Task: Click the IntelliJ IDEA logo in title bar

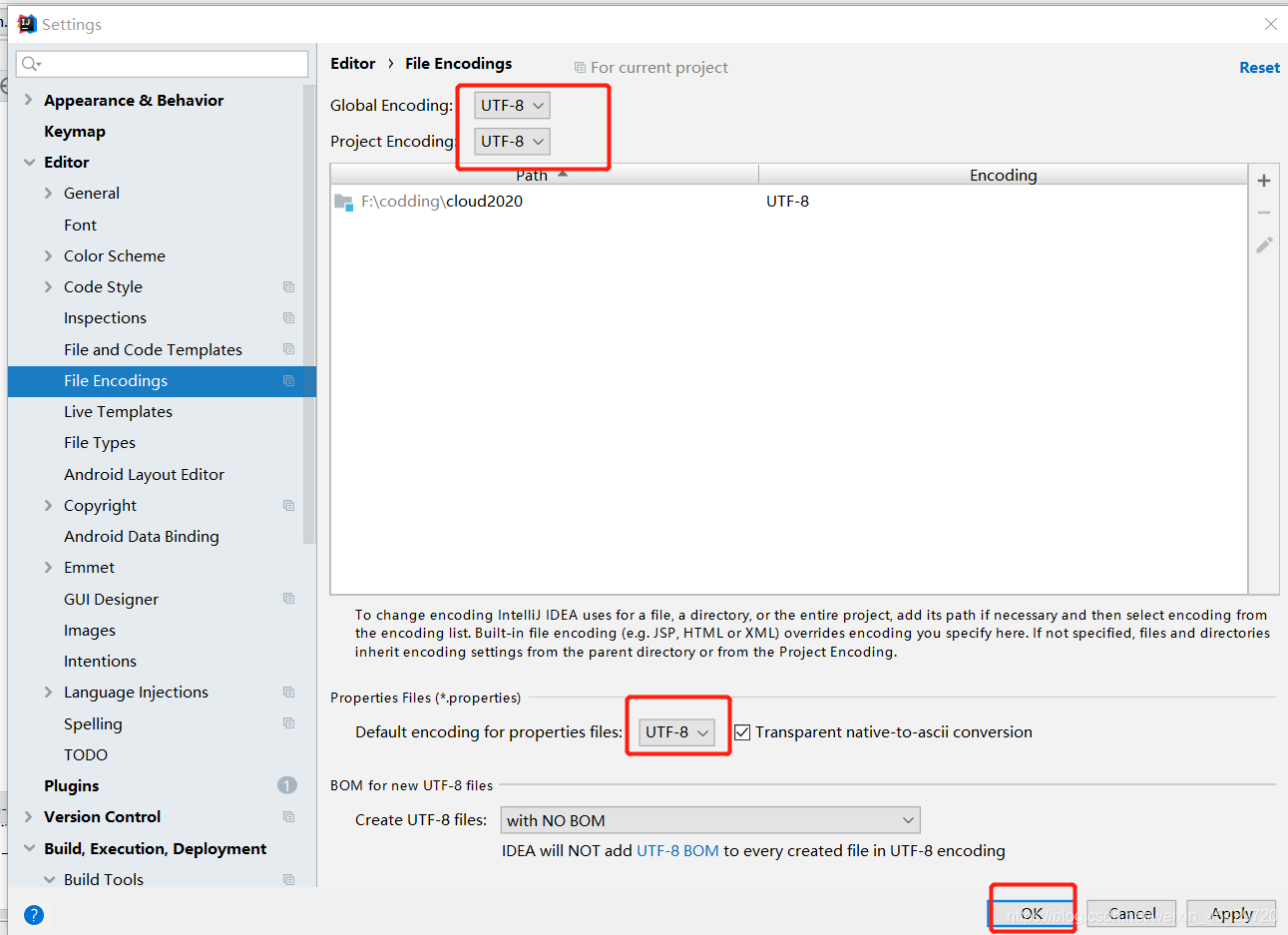Action: (27, 24)
